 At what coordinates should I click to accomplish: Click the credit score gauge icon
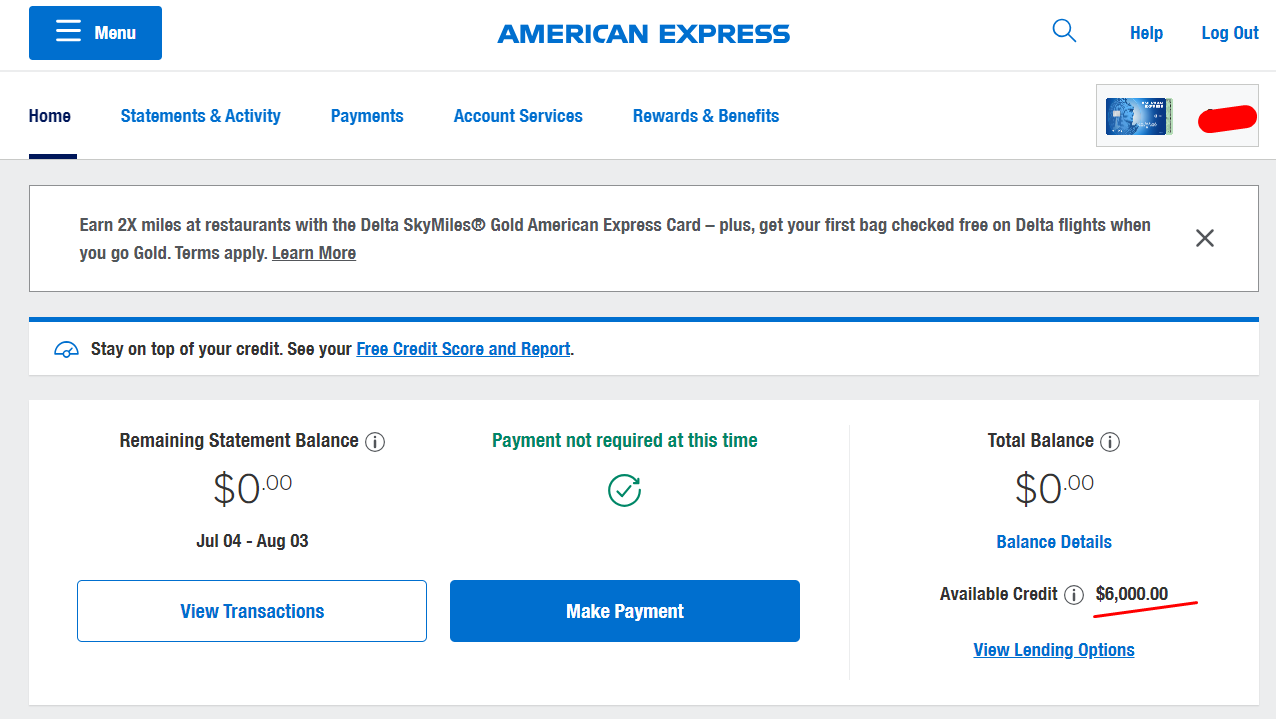pyautogui.click(x=66, y=350)
